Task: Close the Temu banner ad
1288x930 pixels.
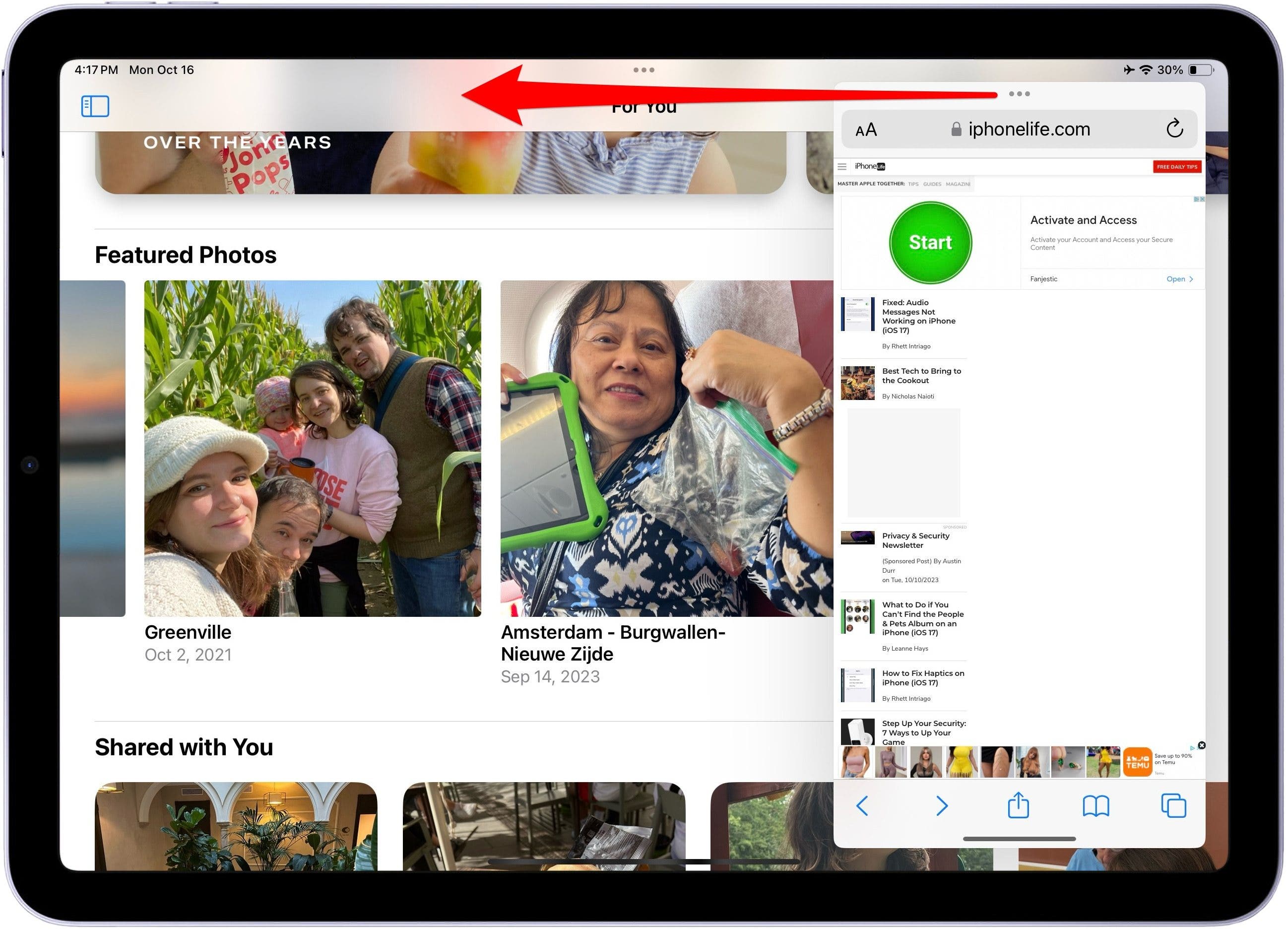Action: coord(1202,746)
